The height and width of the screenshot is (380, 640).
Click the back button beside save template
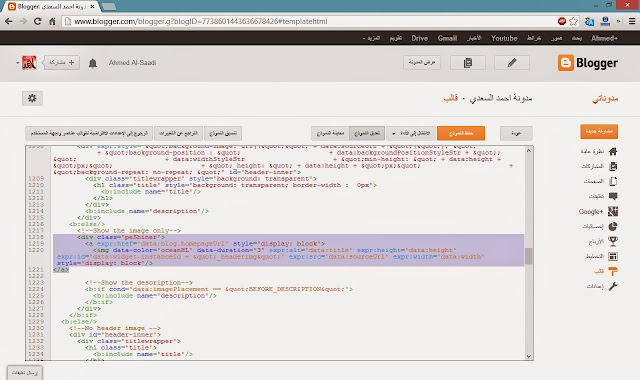516,133
